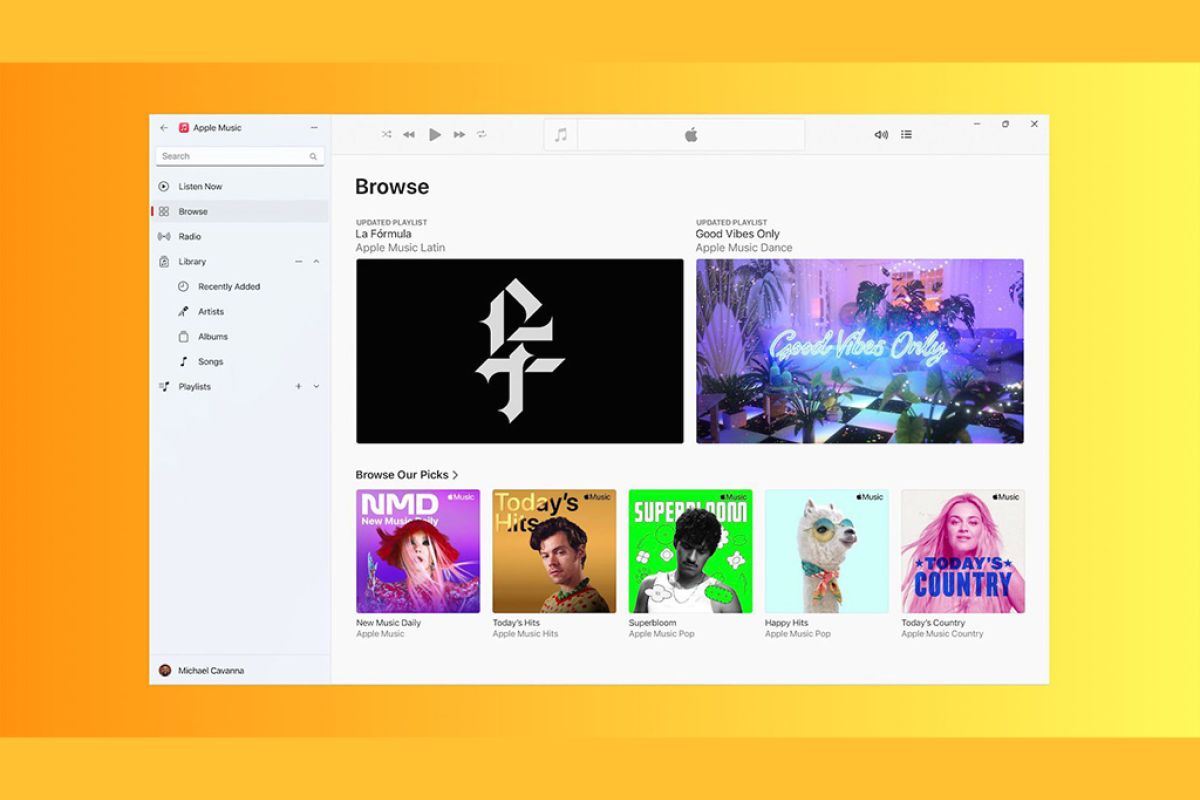
Task: Open the volume control speaker icon
Action: click(x=881, y=134)
